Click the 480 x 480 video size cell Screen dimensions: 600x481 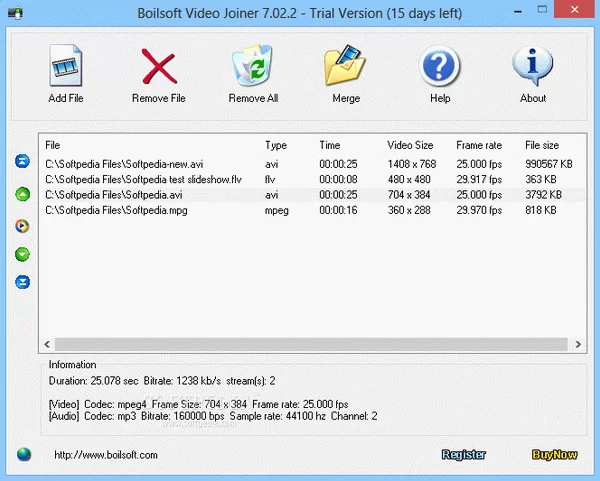[409, 179]
